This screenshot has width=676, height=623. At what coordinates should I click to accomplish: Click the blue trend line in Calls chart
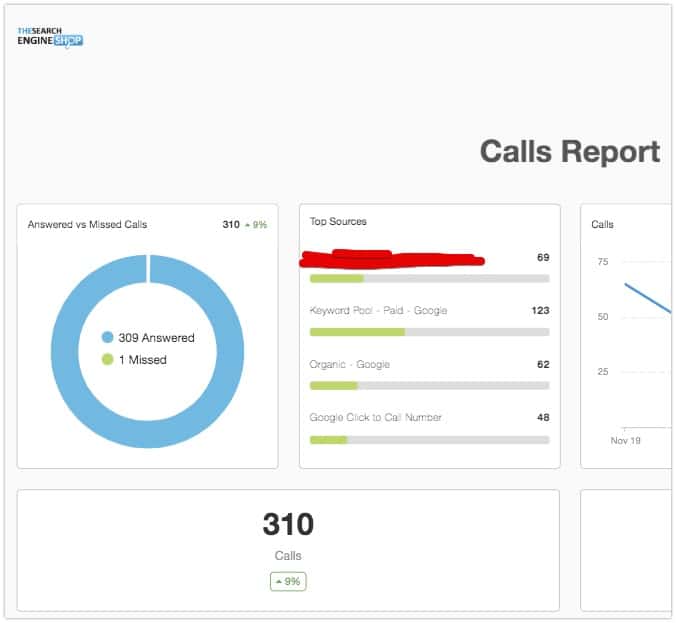[648, 297]
